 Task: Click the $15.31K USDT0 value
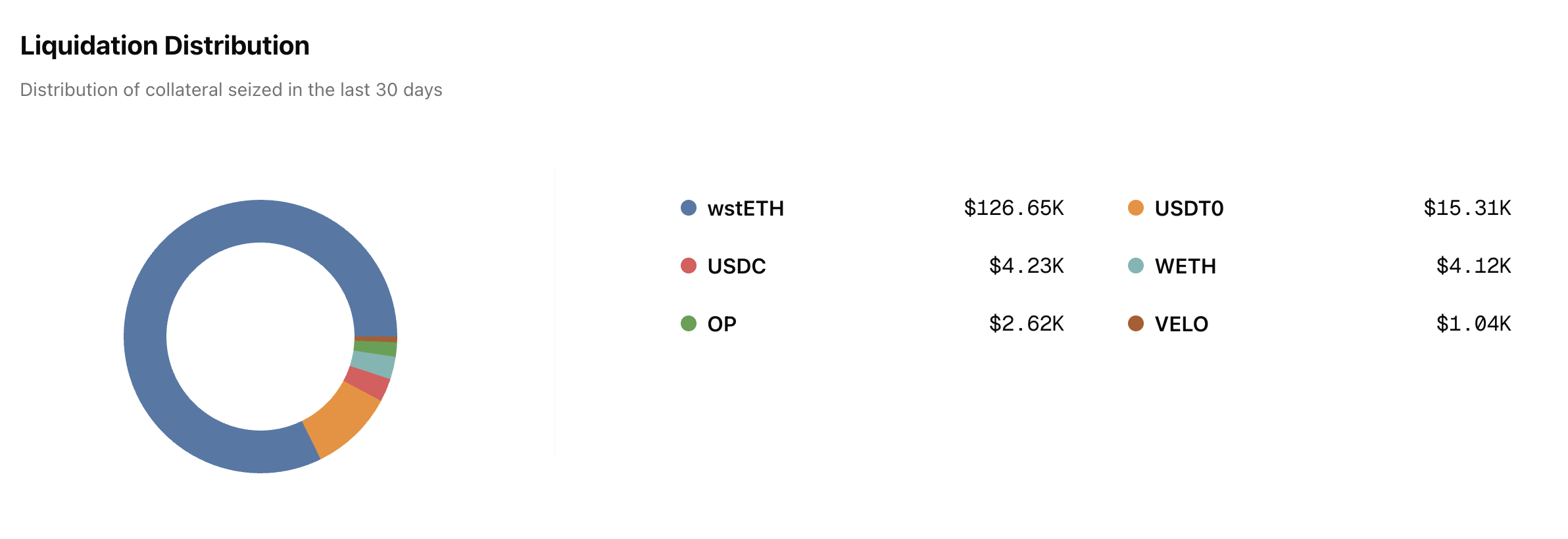point(1467,208)
